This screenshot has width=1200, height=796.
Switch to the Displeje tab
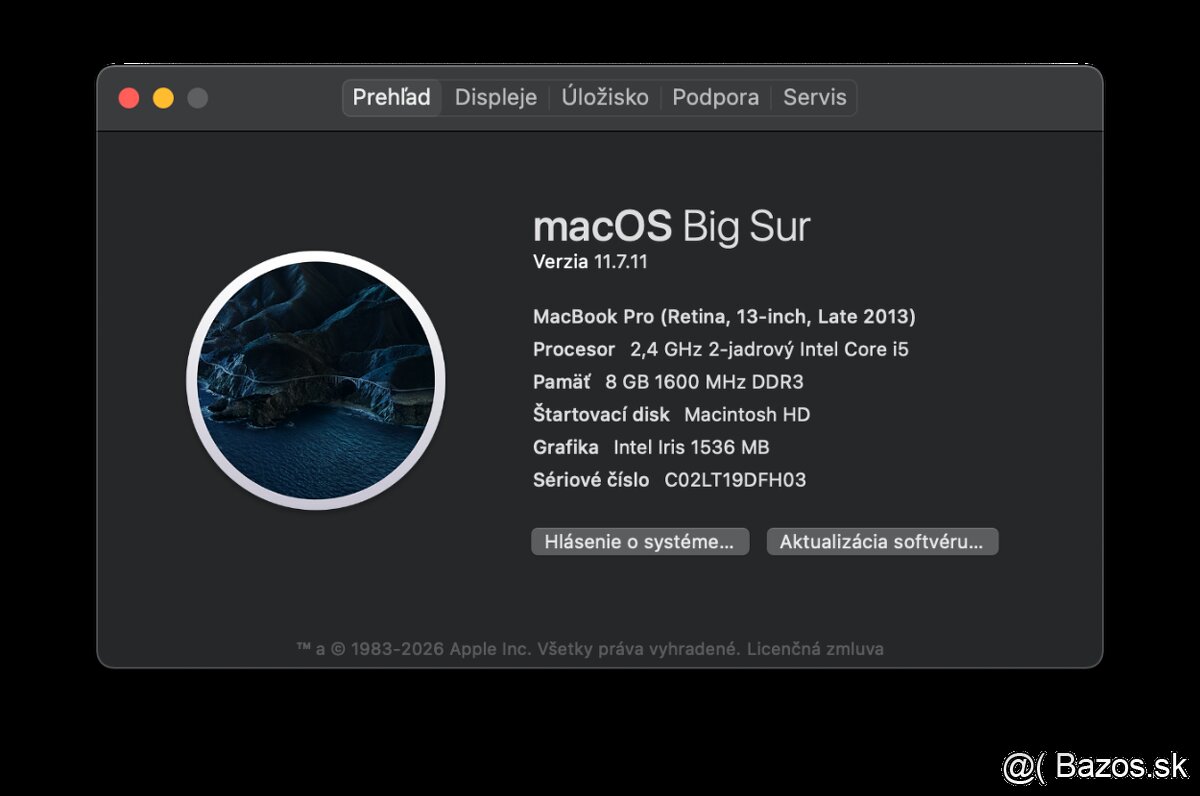click(494, 97)
